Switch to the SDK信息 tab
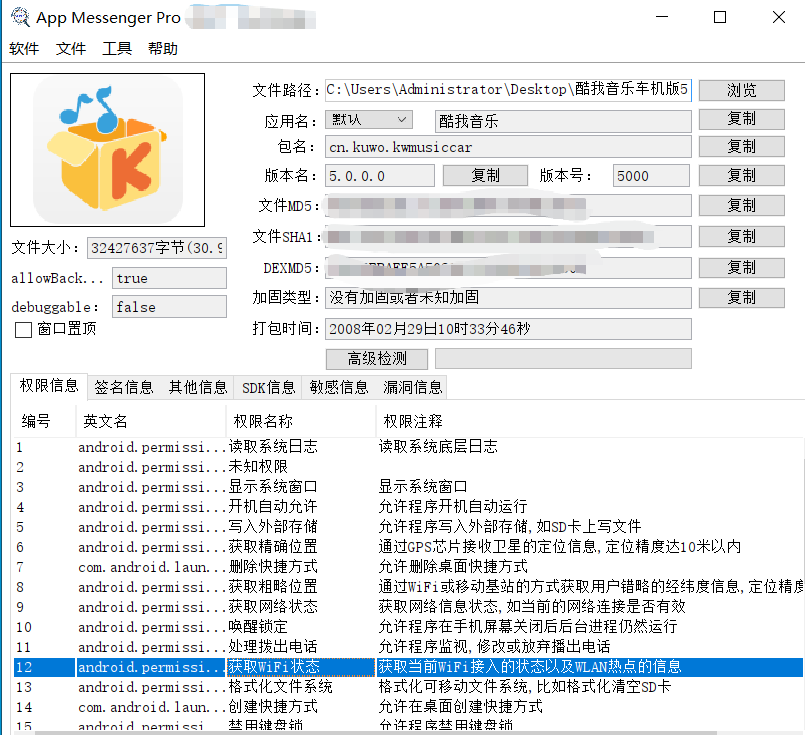 click(x=269, y=387)
